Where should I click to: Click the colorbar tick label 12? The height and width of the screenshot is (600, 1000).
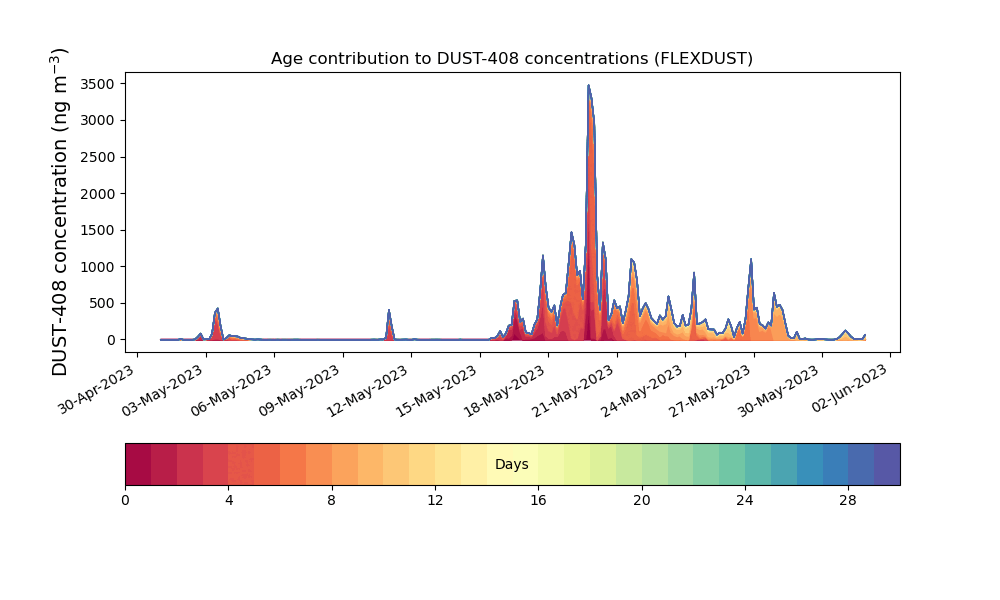tap(435, 501)
